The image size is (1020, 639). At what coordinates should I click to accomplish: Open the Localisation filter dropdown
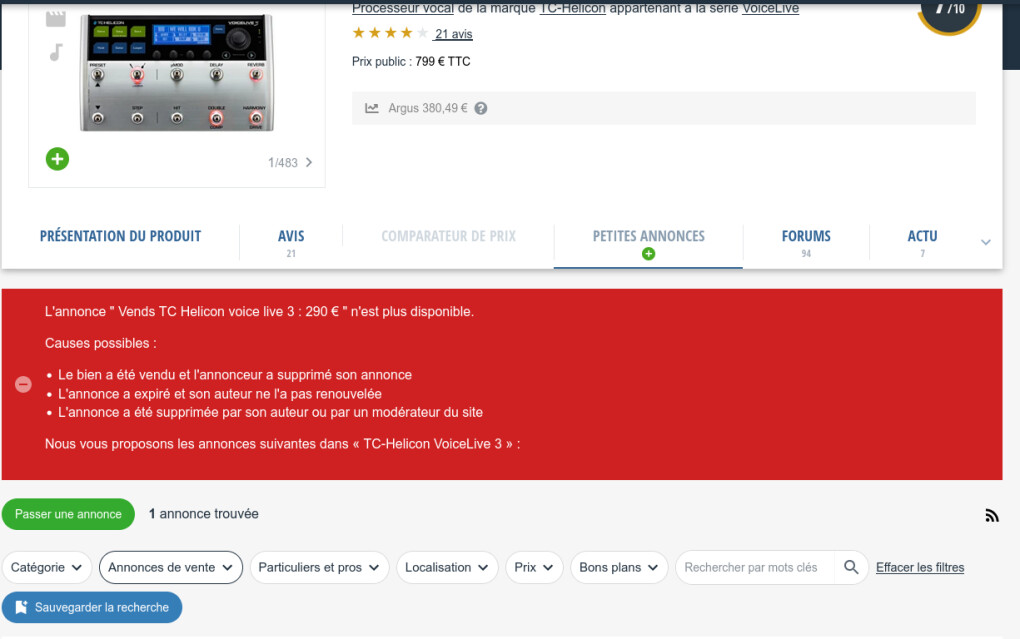[x=447, y=567]
